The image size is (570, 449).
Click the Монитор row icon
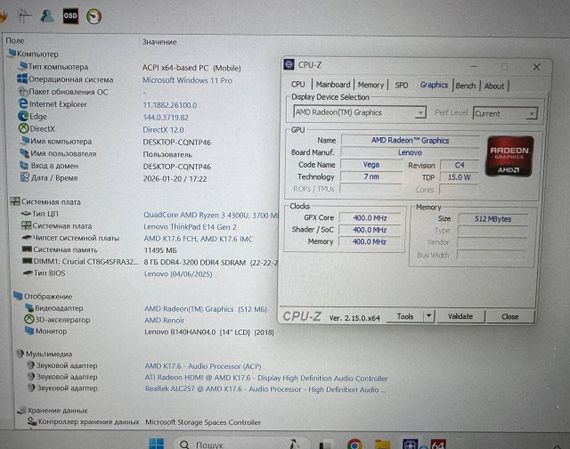(29, 331)
